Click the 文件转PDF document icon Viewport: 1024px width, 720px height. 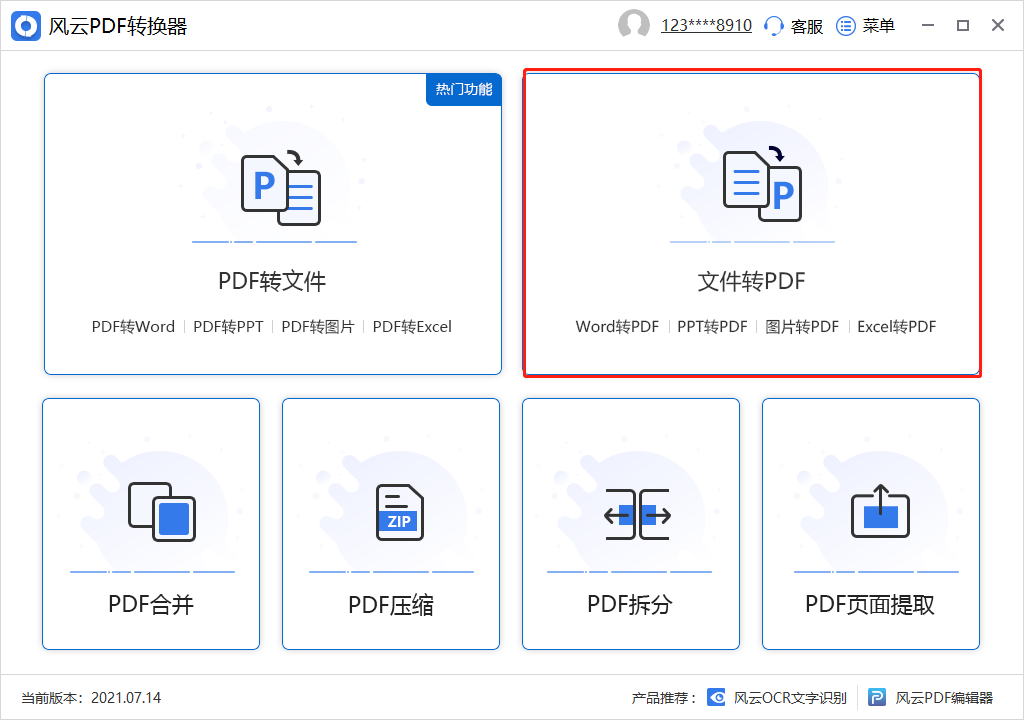click(762, 186)
